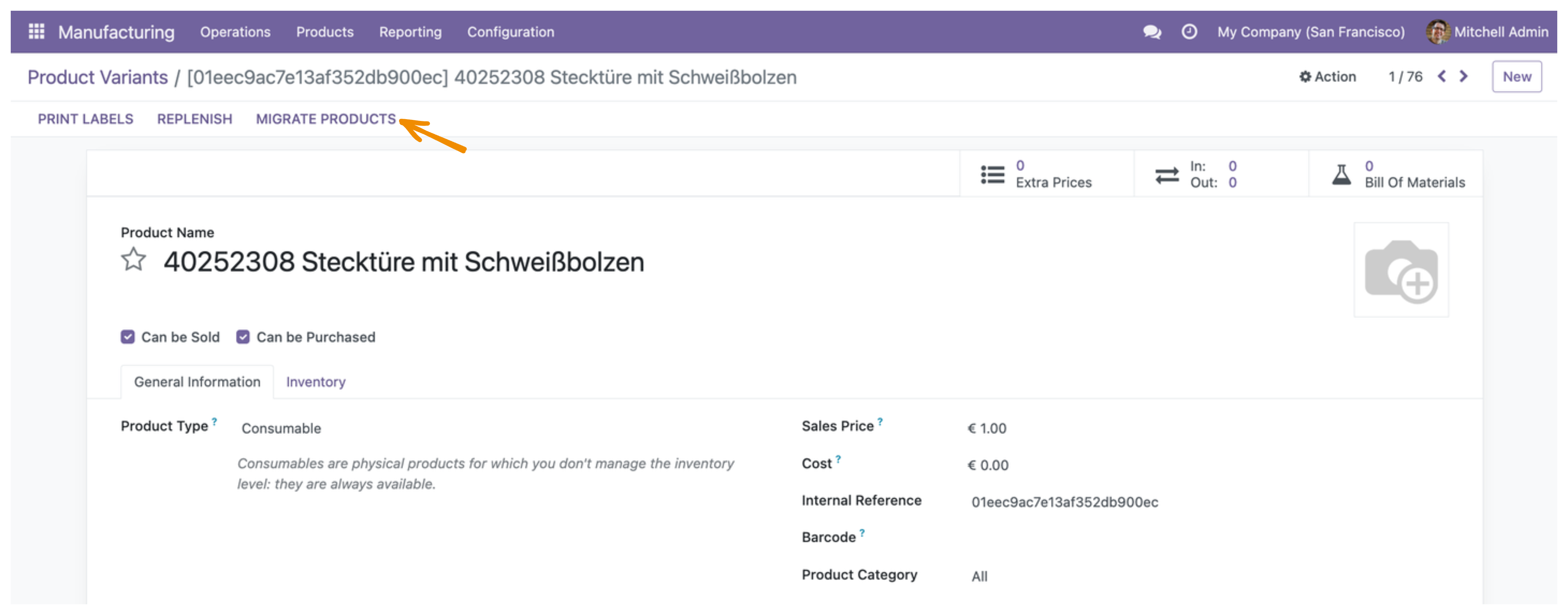This screenshot has width=1568, height=615.
Task: Open Bill Of Materials flask button
Action: pos(1396,174)
